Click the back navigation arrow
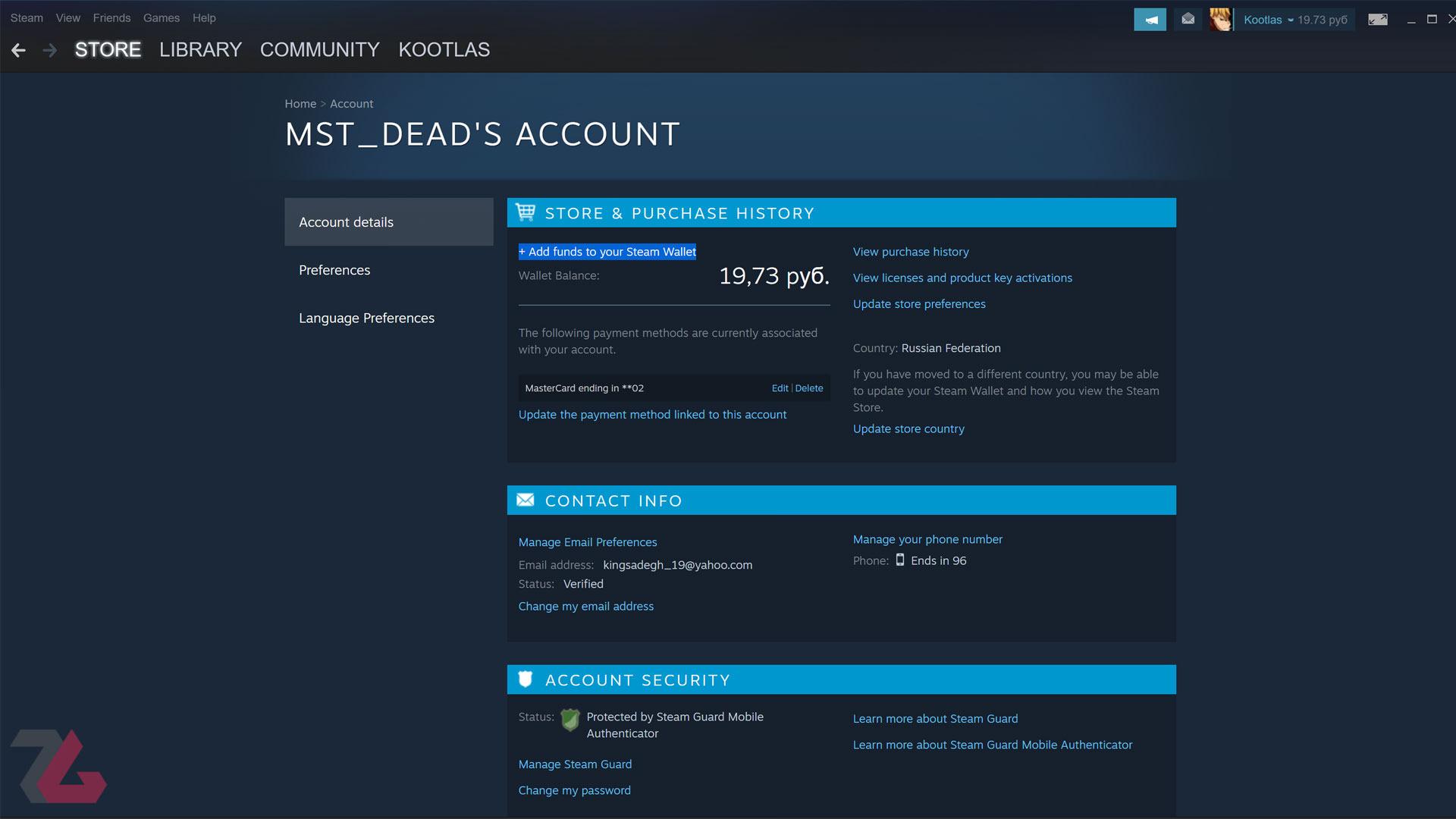 18,50
